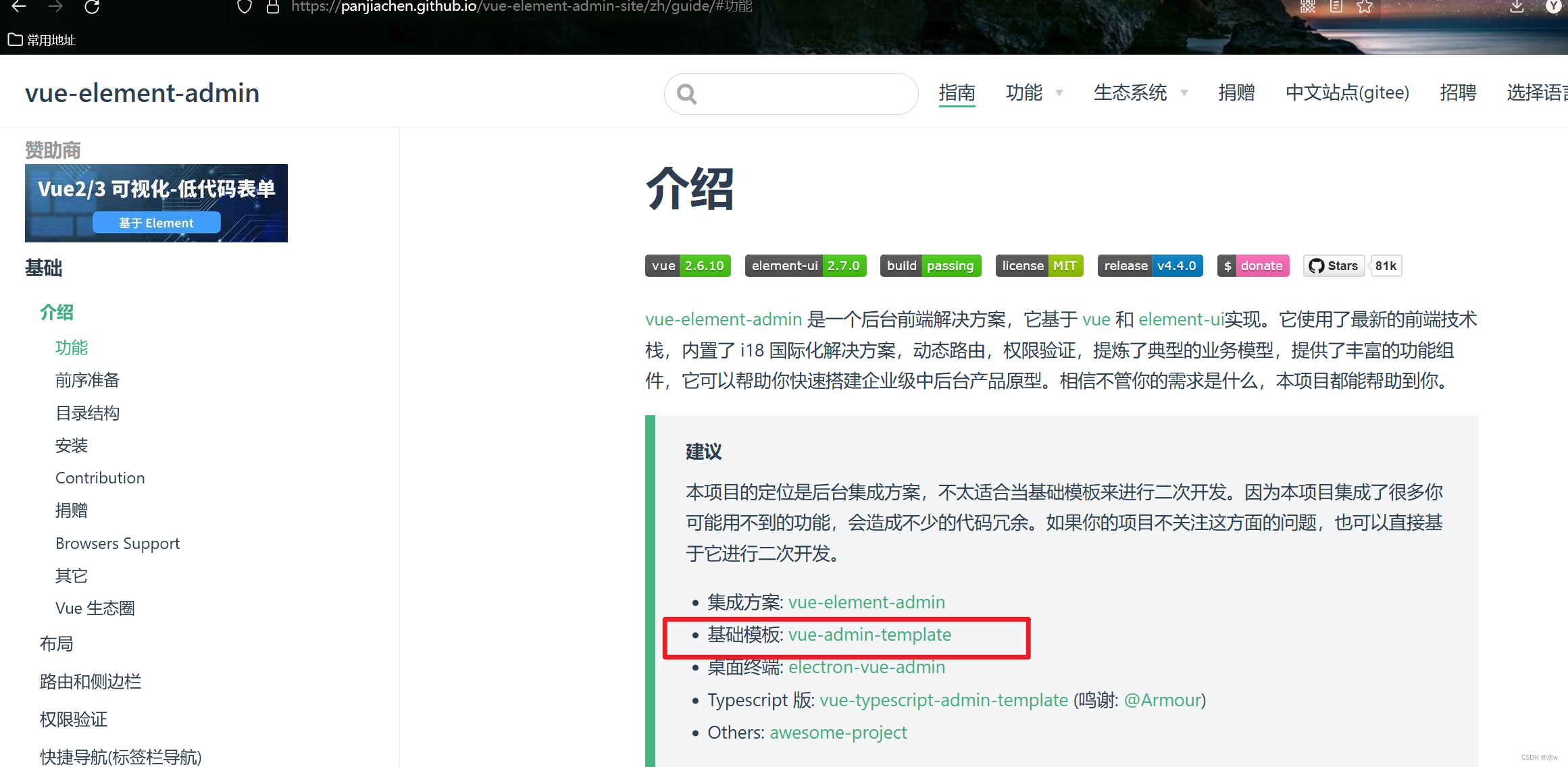1568x767 pixels.
Task: Open 路由和侧边栏 page in sidebar
Action: click(91, 682)
